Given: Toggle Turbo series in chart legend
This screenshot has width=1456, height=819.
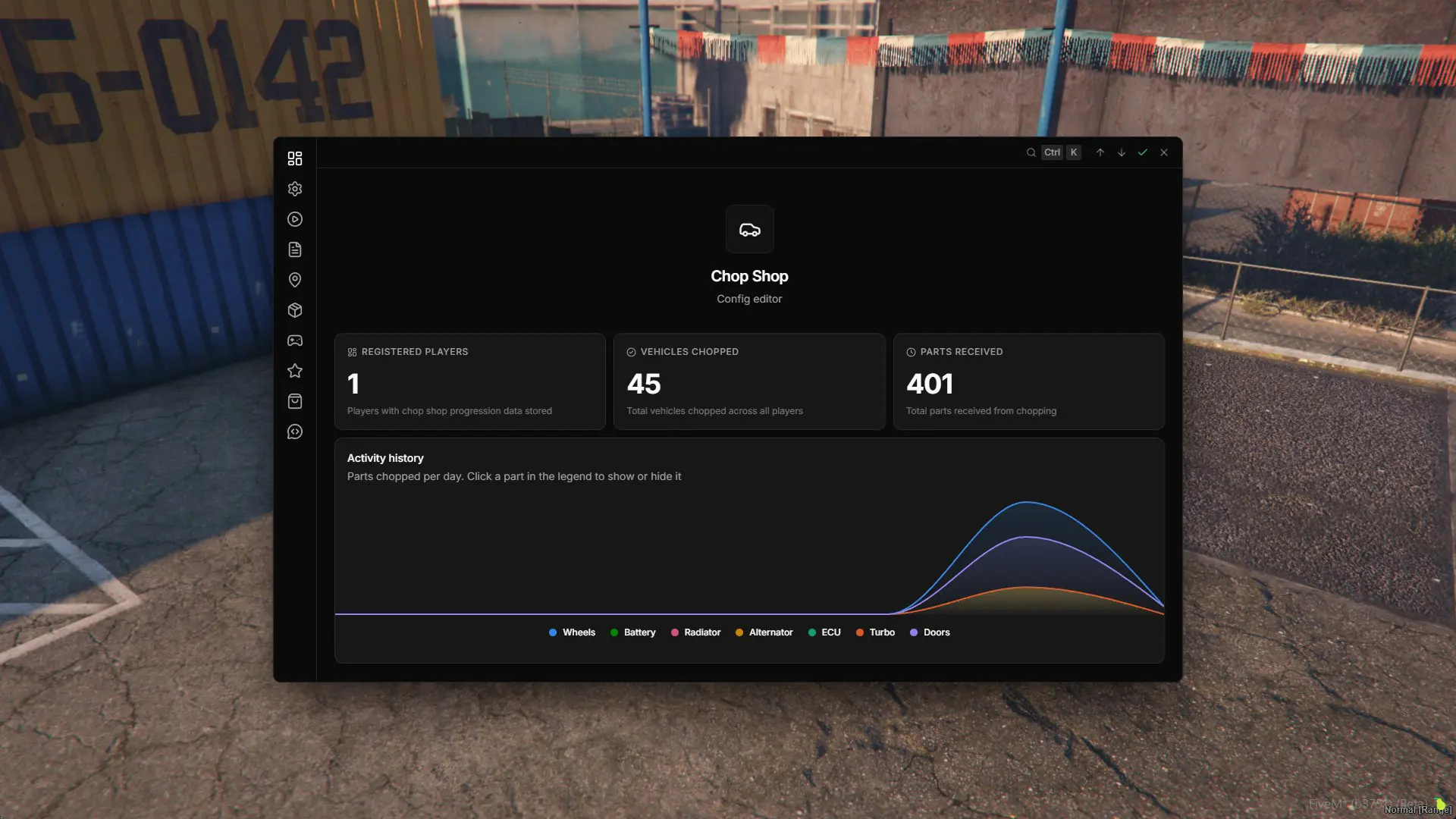Looking at the screenshot, I should (876, 632).
